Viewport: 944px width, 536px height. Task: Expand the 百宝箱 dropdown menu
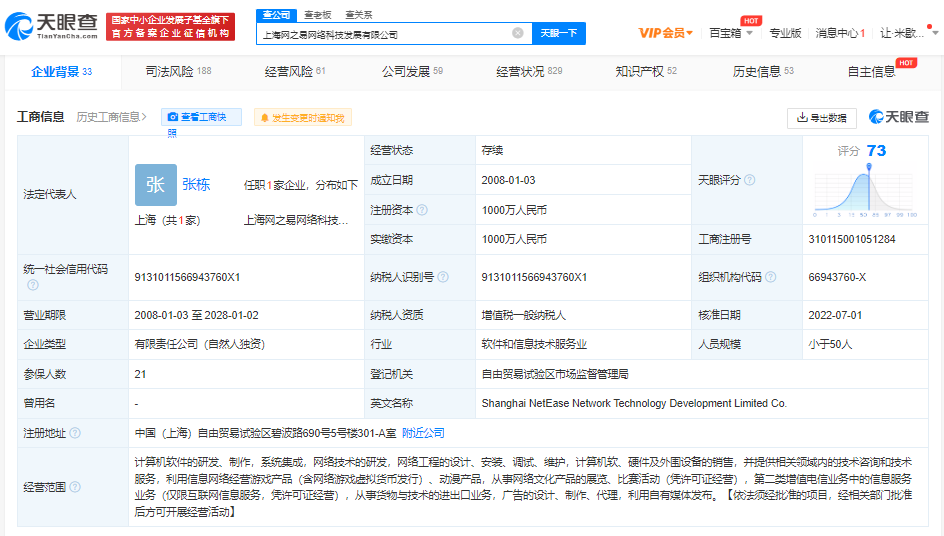click(x=730, y=33)
